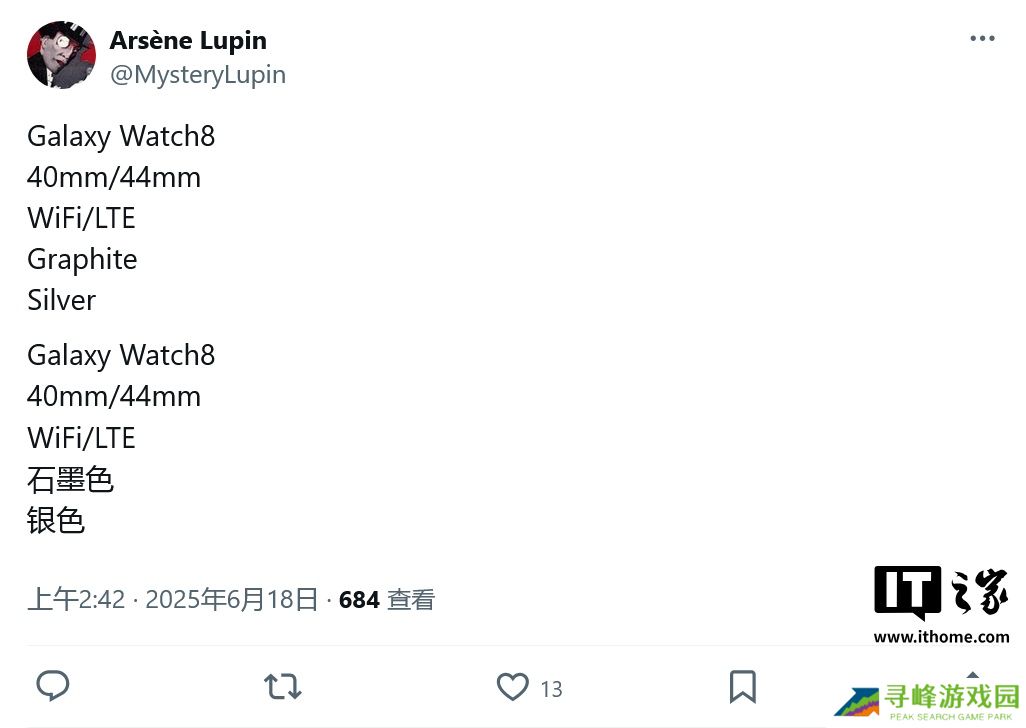Click the share icon beside bookmark
The image size is (1026, 728).
click(972, 677)
